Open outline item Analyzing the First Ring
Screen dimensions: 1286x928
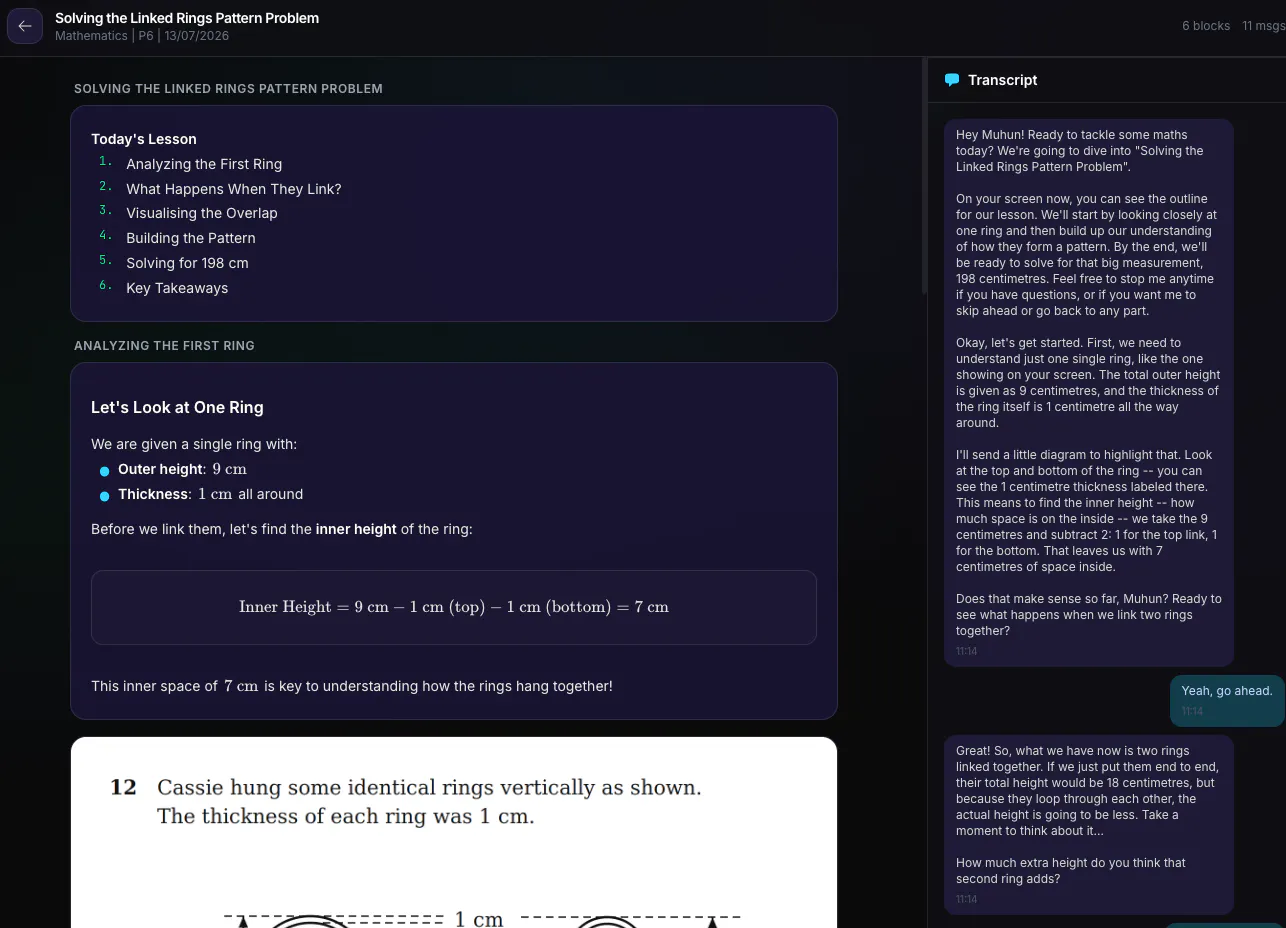[204, 164]
